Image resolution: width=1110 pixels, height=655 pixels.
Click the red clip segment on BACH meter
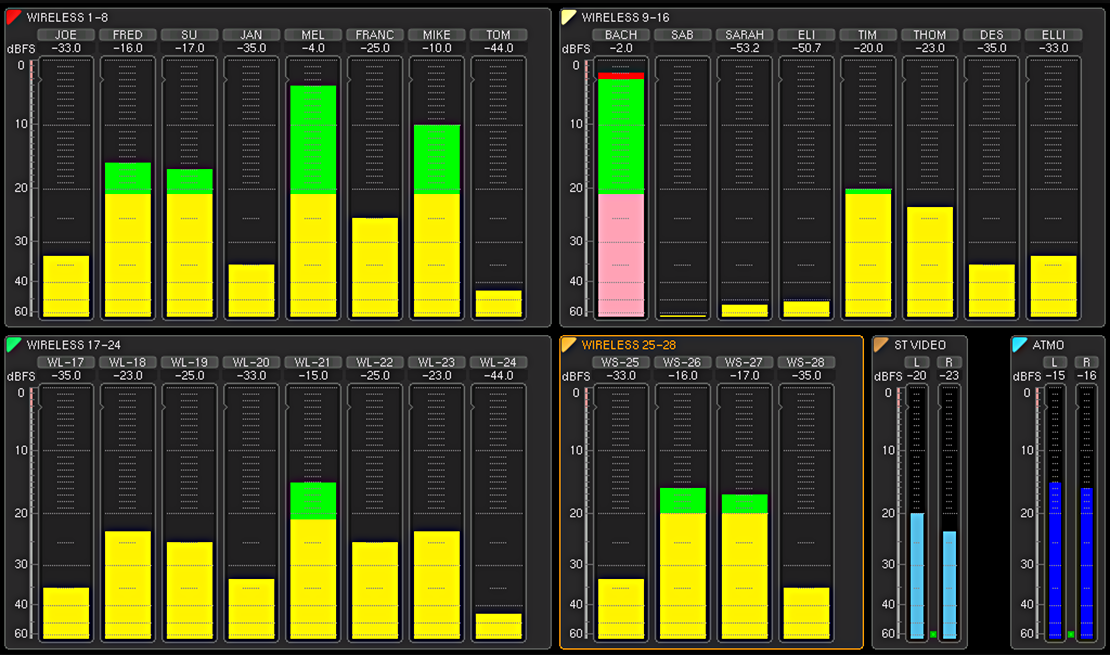click(621, 75)
